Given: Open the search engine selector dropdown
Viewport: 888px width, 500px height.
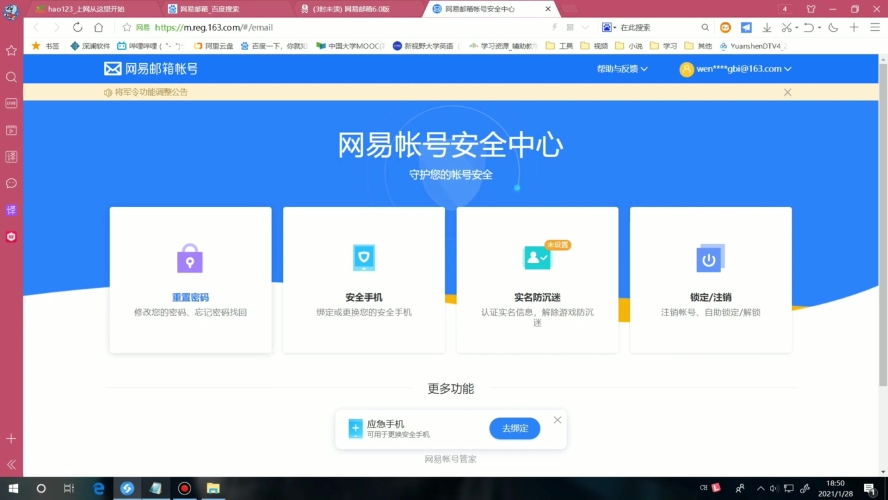Looking at the screenshot, I should click(609, 27).
